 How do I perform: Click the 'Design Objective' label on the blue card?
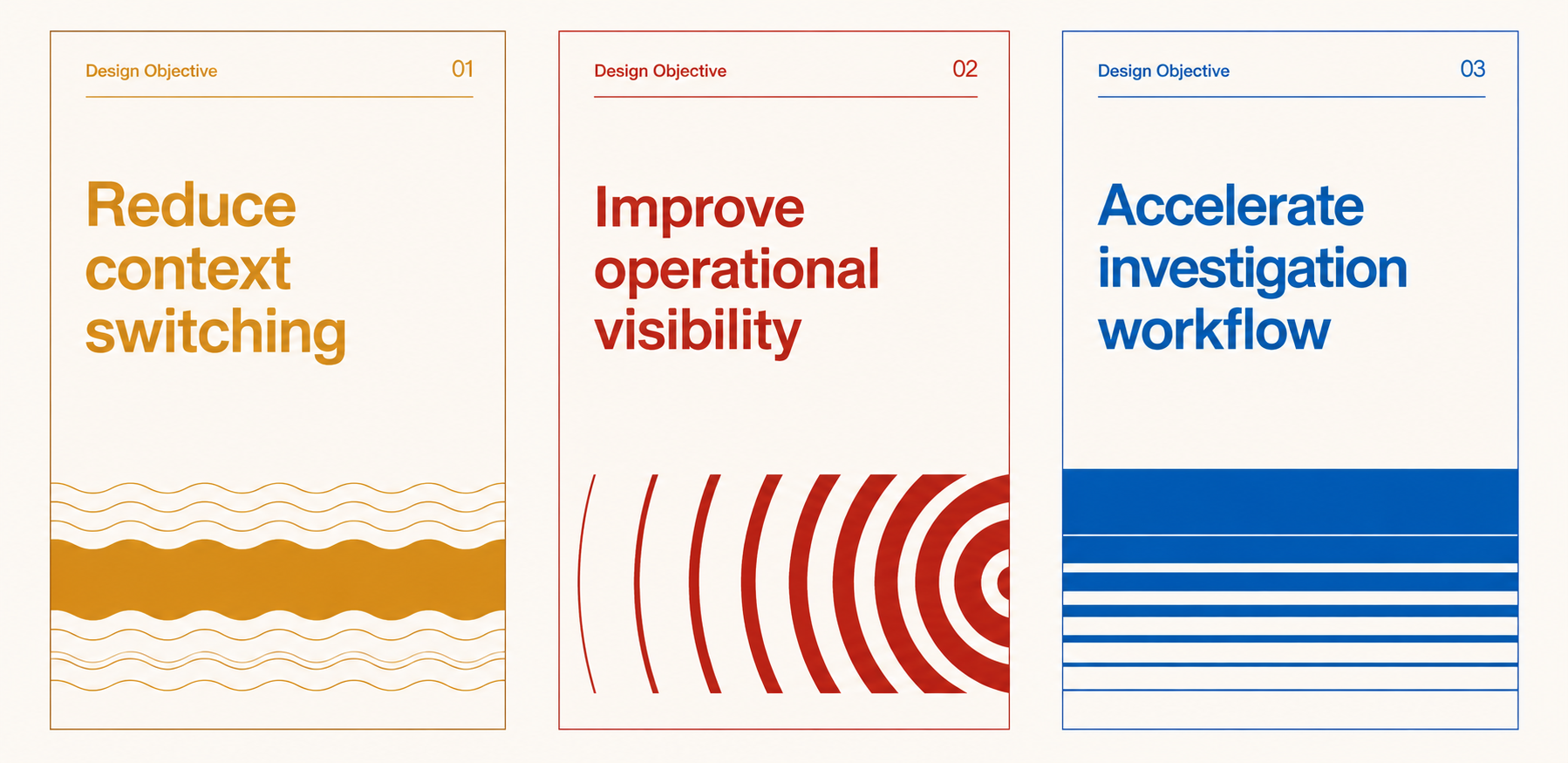(1163, 71)
